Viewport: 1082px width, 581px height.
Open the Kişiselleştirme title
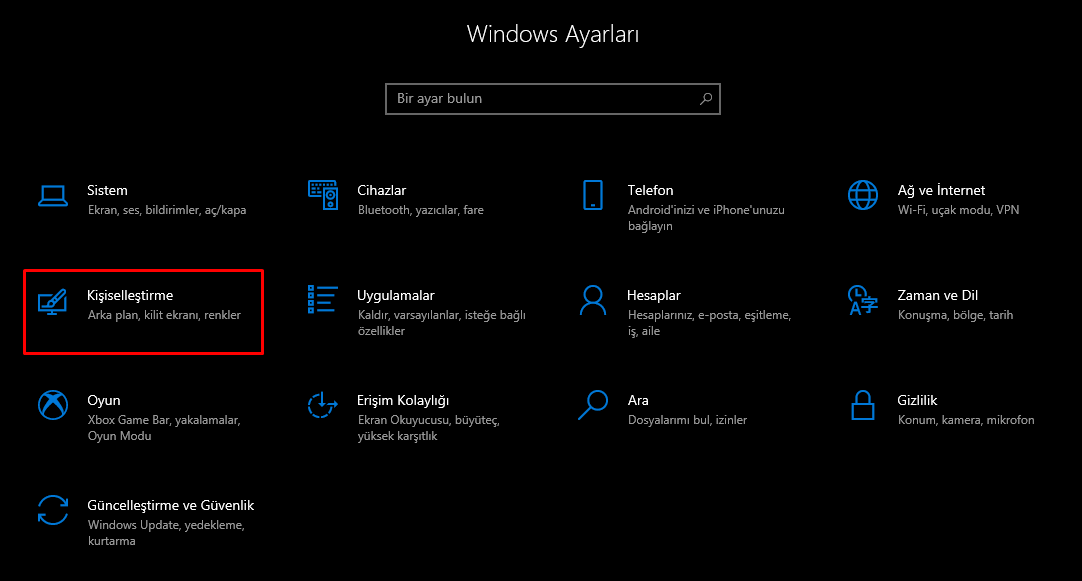pos(130,295)
